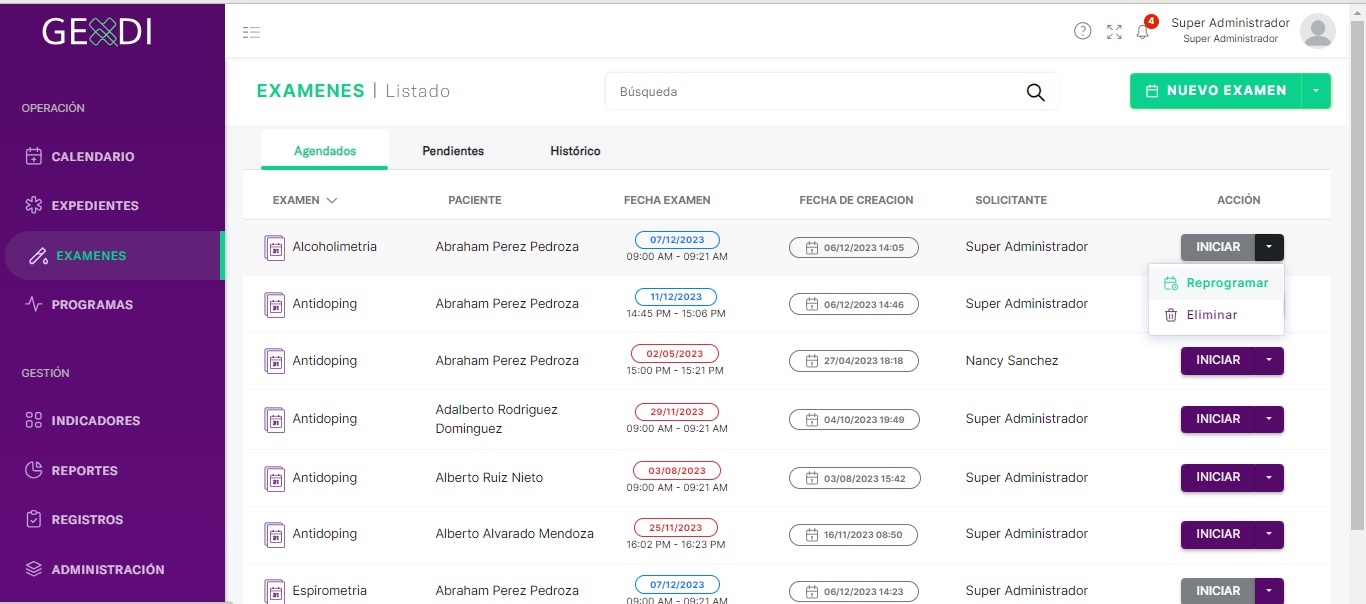Click the Alcoholimetria exam row icon
The height and width of the screenshot is (604, 1366).
click(x=274, y=247)
